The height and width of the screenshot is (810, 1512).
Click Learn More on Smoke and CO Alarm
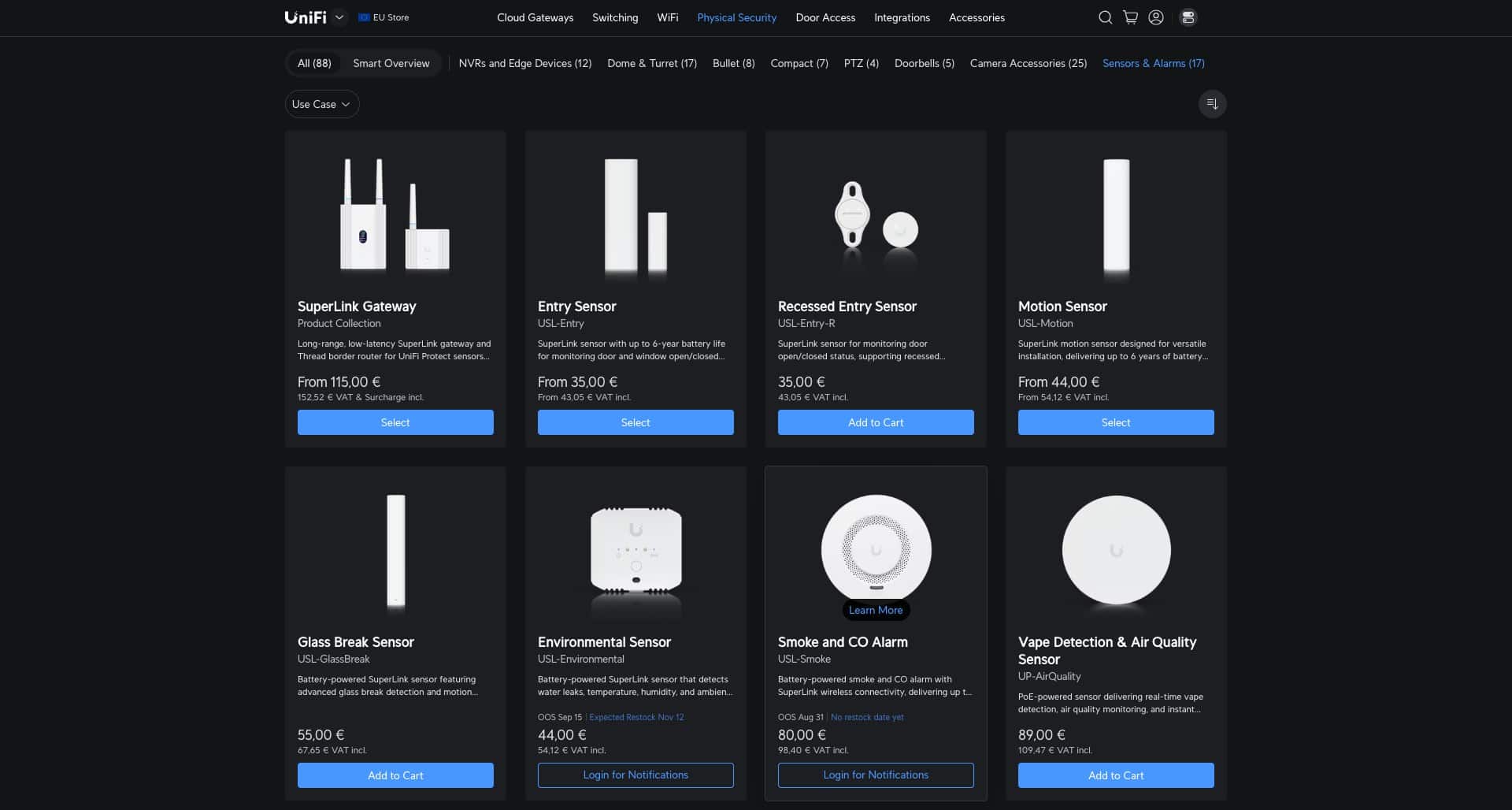point(876,610)
